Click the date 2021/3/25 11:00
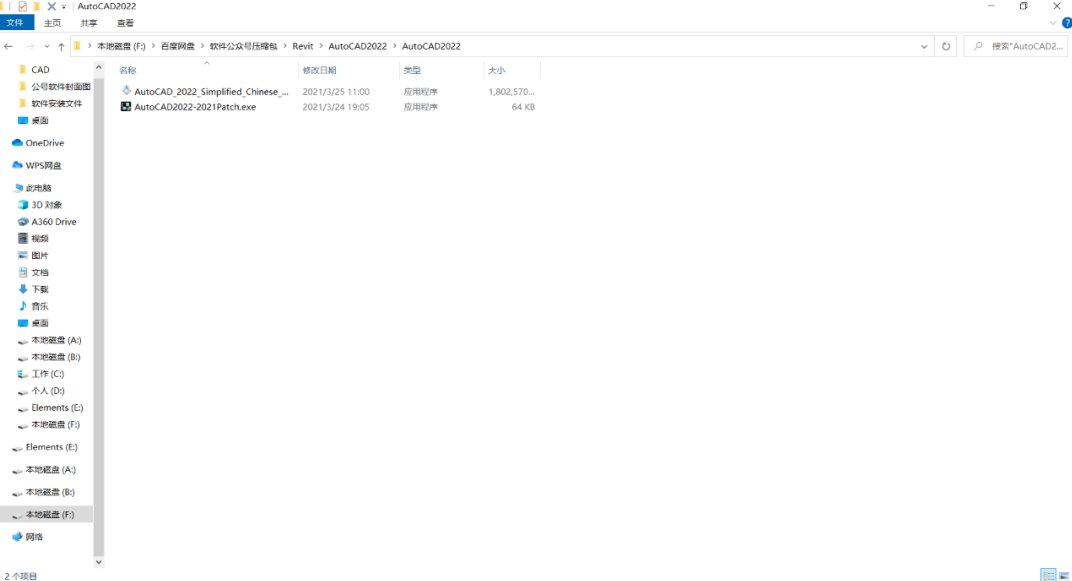Viewport: 1072px width, 581px height. pos(336,92)
